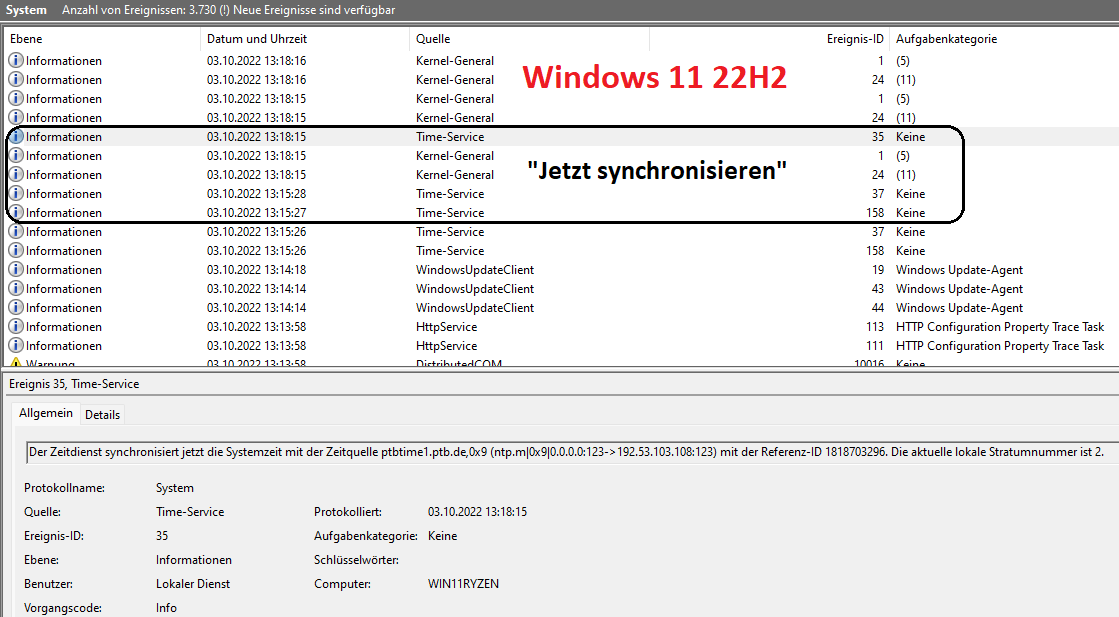Viewport: 1119px width, 617px height.
Task: Click Protokolliert value 03.10.2022 13:18:15
Action: coord(477,512)
